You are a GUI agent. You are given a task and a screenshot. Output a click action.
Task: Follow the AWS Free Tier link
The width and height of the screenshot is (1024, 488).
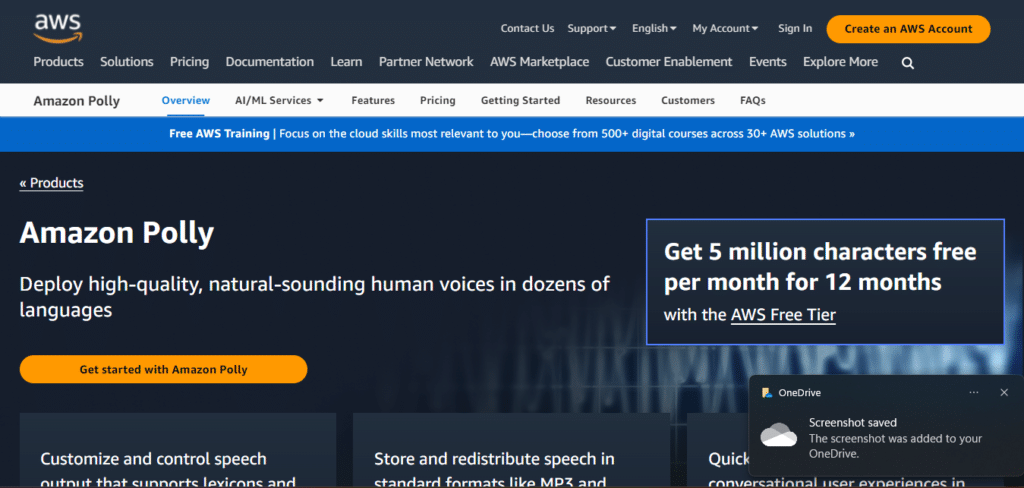click(783, 315)
